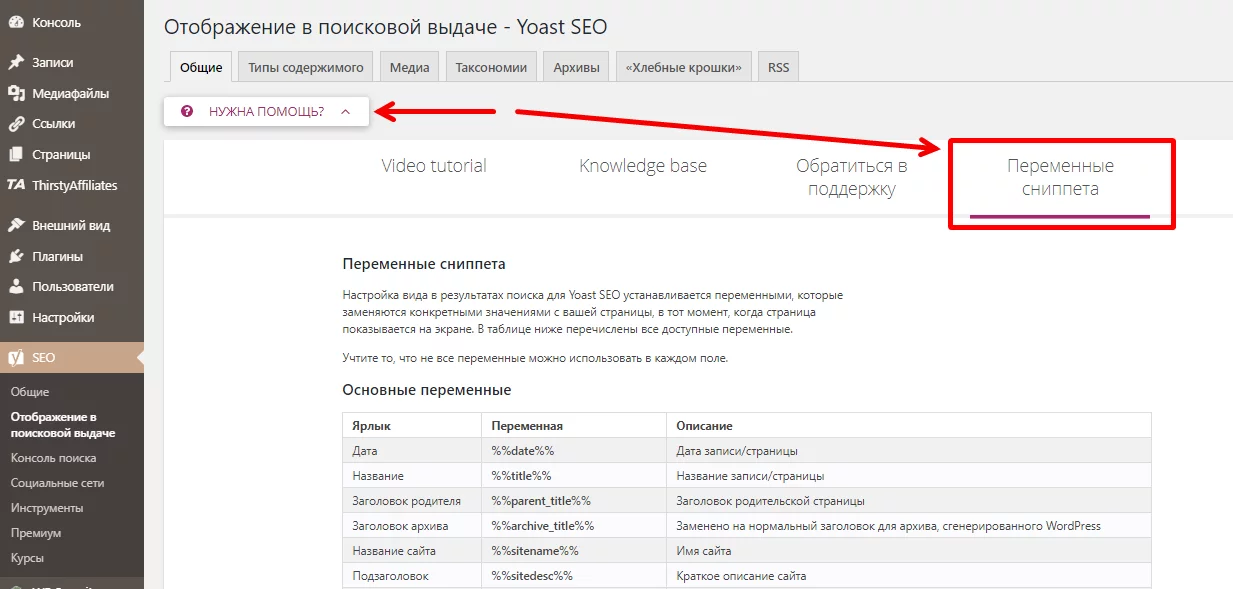Open the Консоль поиска submenu link
The height and width of the screenshot is (589, 1233).
coord(54,458)
